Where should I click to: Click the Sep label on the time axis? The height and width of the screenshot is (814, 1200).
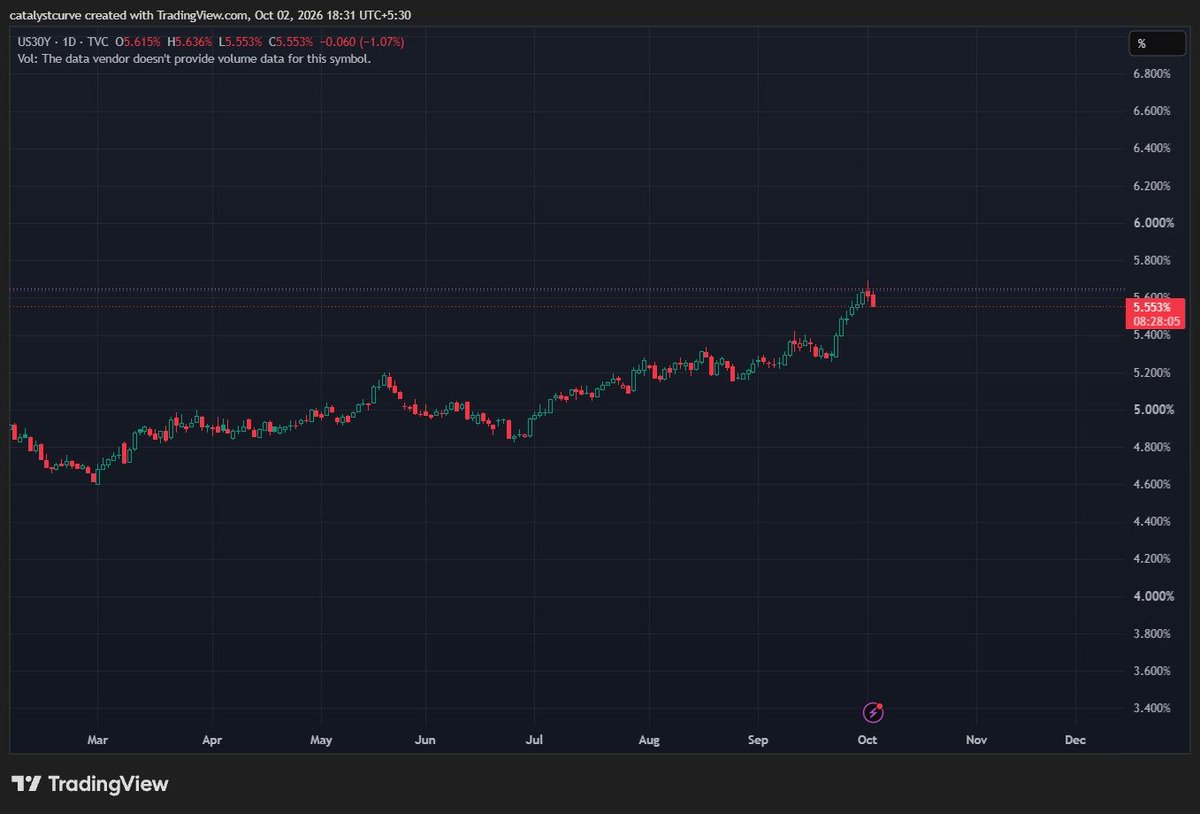click(x=758, y=740)
